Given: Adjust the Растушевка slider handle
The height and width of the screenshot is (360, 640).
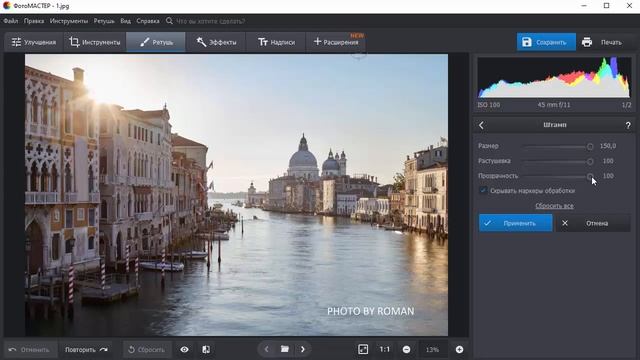Looking at the screenshot, I should [590, 161].
